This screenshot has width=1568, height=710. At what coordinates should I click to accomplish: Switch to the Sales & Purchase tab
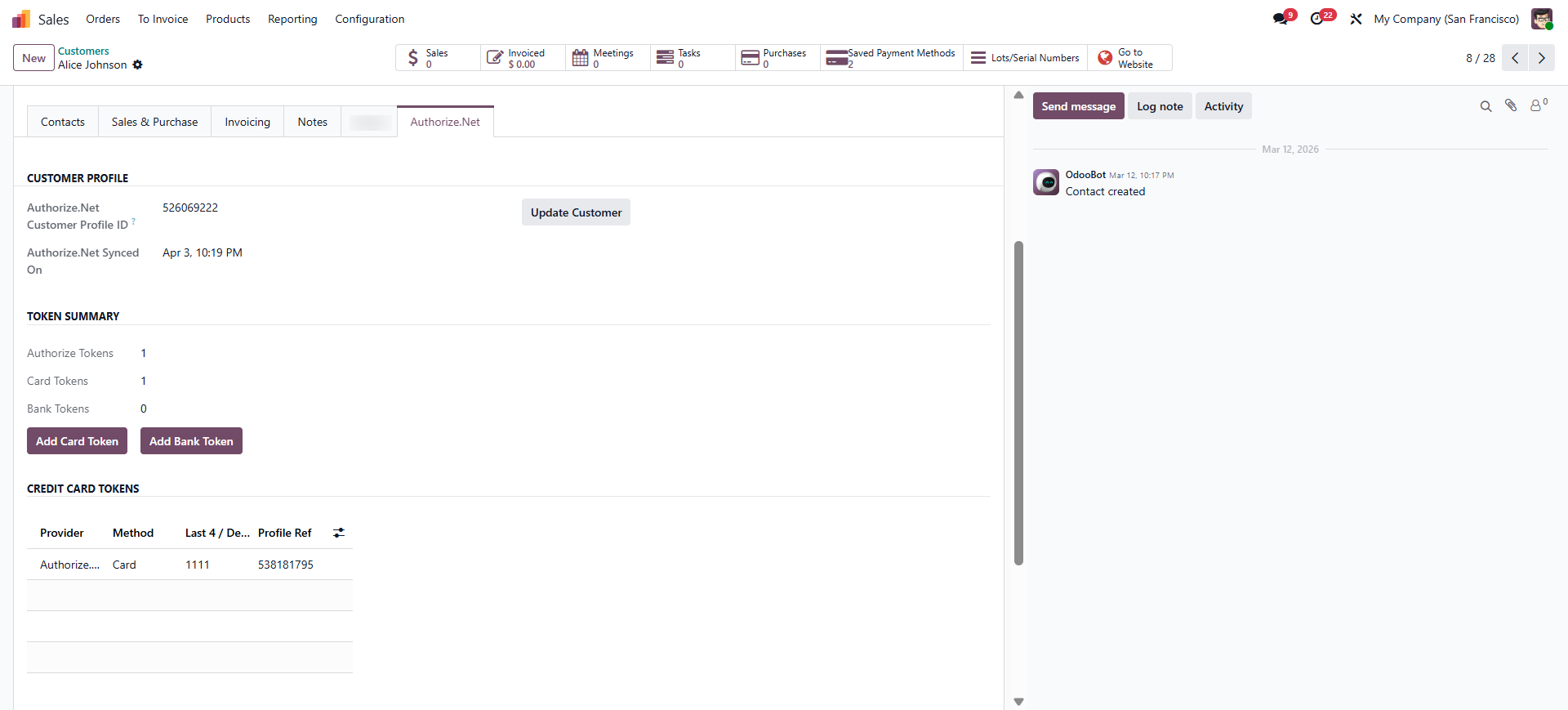coord(154,122)
